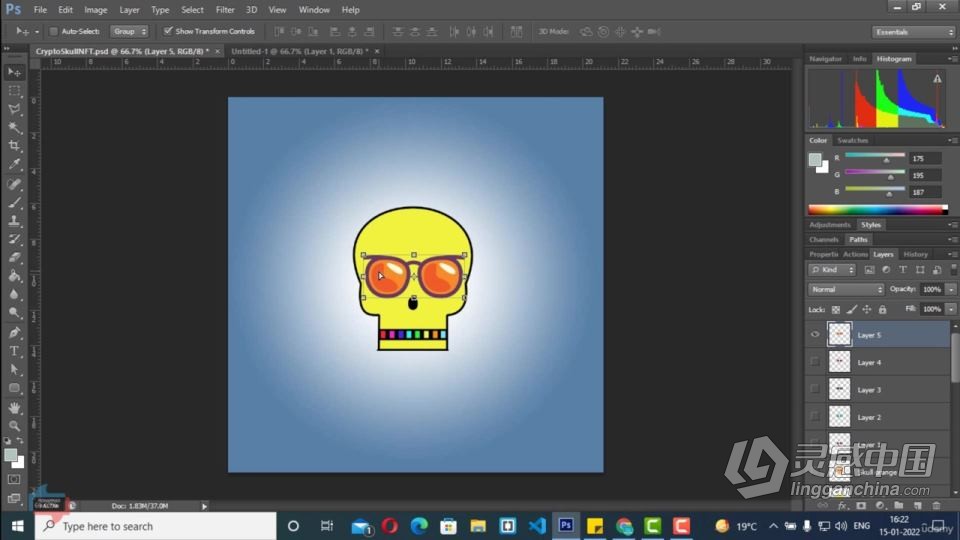Viewport: 960px width, 540px height.
Task: Select the Lasso tool
Action: [x=14, y=110]
